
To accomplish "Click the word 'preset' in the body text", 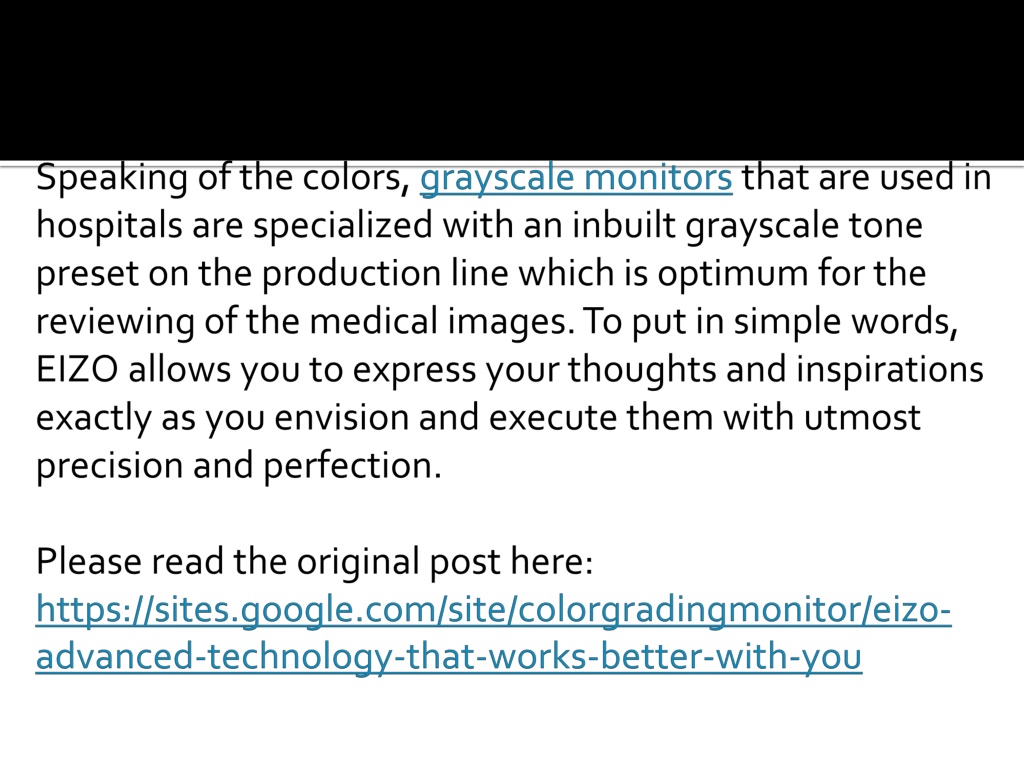I will (87, 274).
